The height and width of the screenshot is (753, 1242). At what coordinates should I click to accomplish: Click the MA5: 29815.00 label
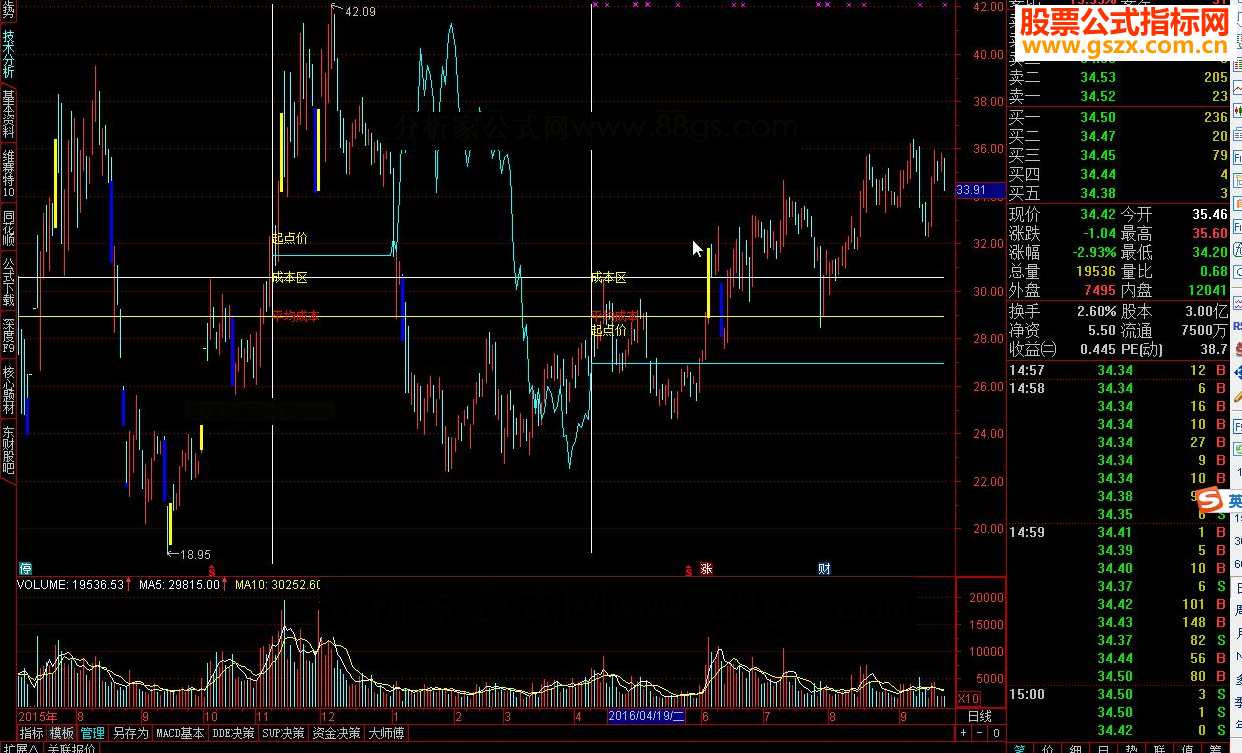(179, 584)
